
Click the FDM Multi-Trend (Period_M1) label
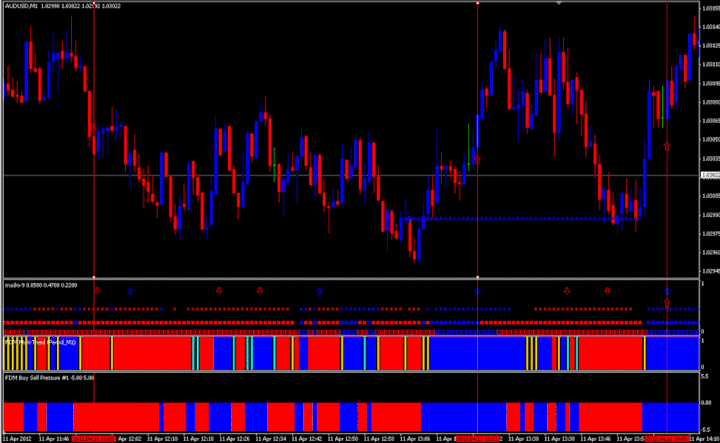[x=40, y=342]
